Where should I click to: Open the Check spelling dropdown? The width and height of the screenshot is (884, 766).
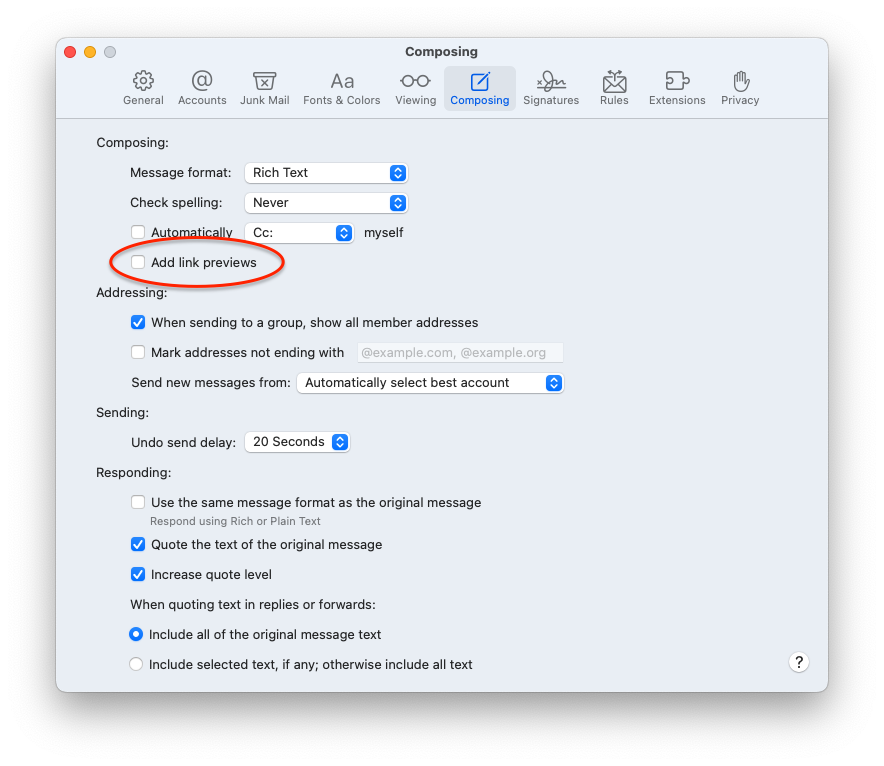[x=326, y=202]
